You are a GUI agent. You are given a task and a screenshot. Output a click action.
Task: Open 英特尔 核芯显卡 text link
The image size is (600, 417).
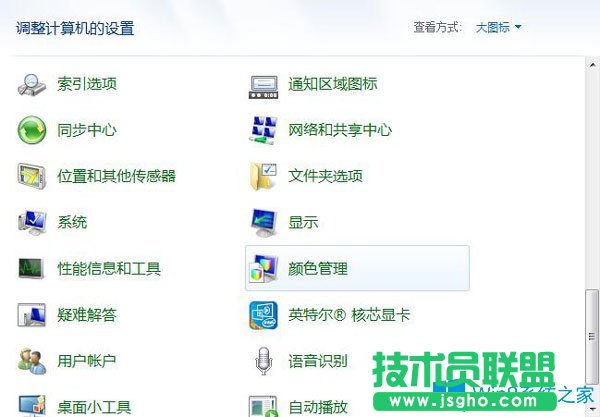[x=349, y=315]
